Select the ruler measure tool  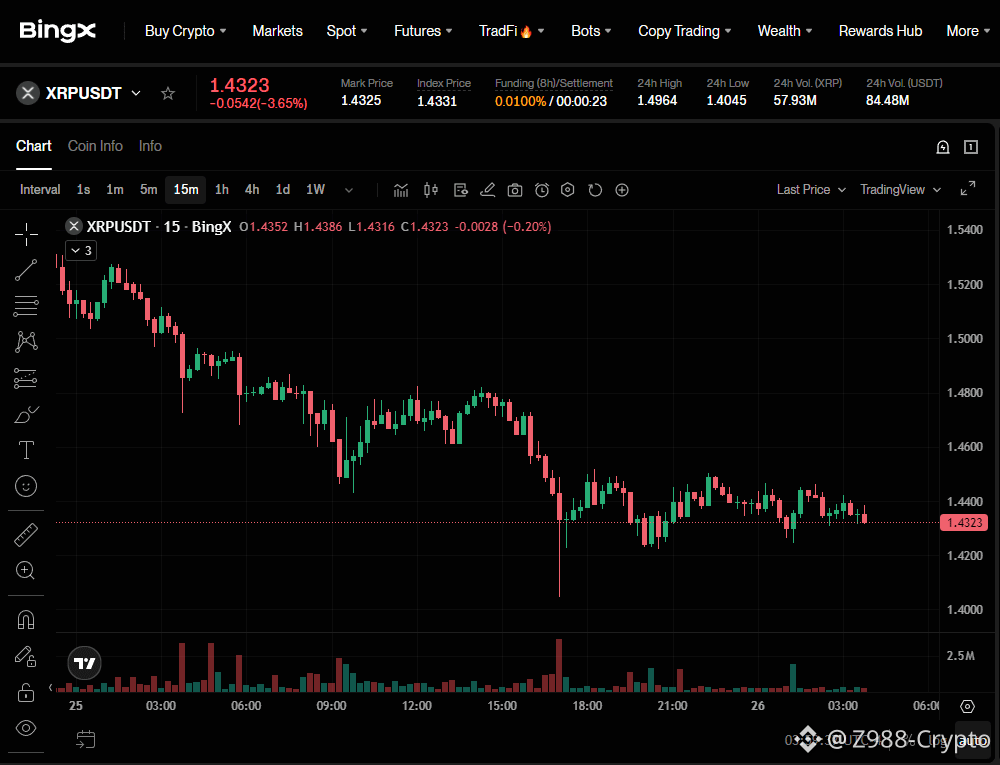26,535
